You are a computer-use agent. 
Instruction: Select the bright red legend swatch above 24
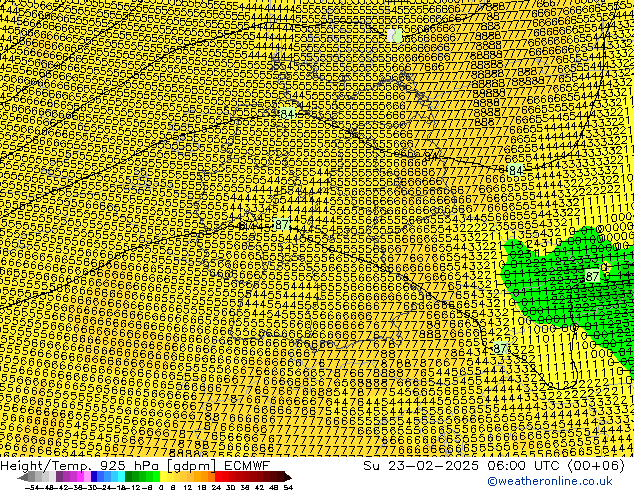tap(218, 477)
